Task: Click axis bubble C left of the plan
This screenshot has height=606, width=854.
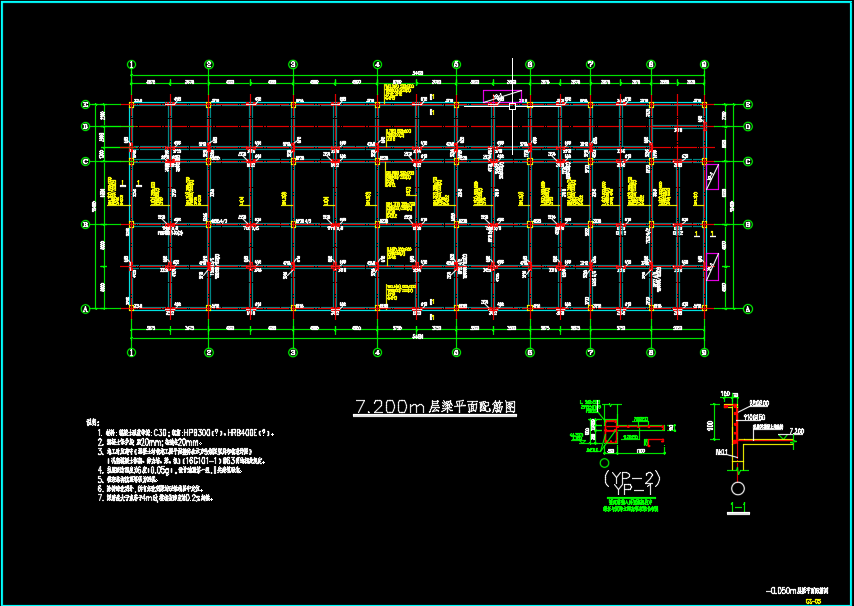Action: point(86,161)
